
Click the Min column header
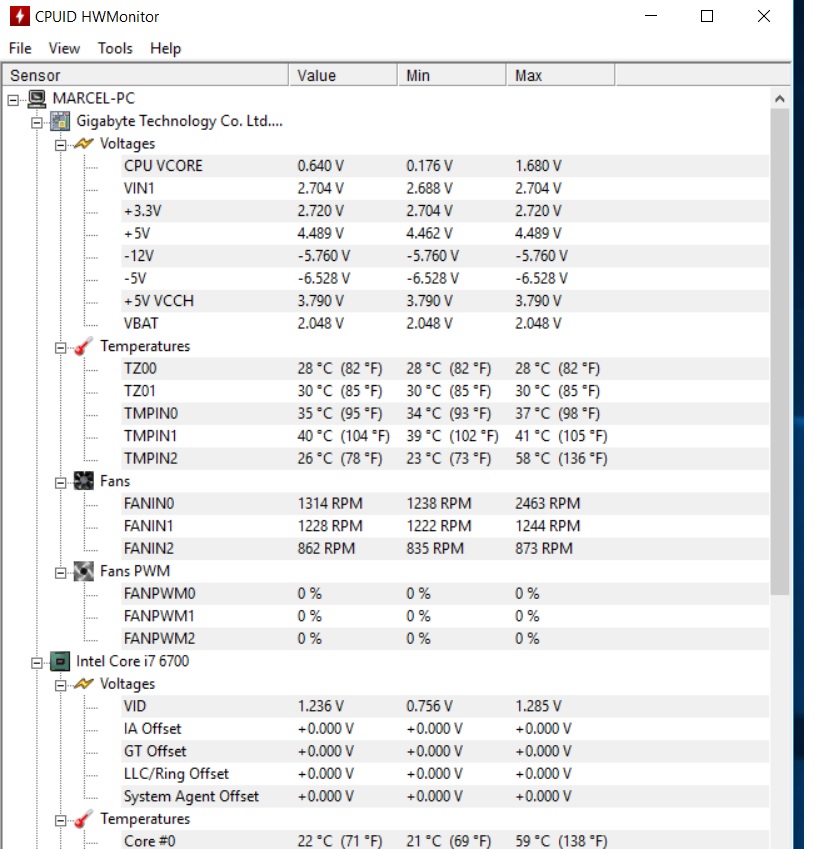coord(452,75)
